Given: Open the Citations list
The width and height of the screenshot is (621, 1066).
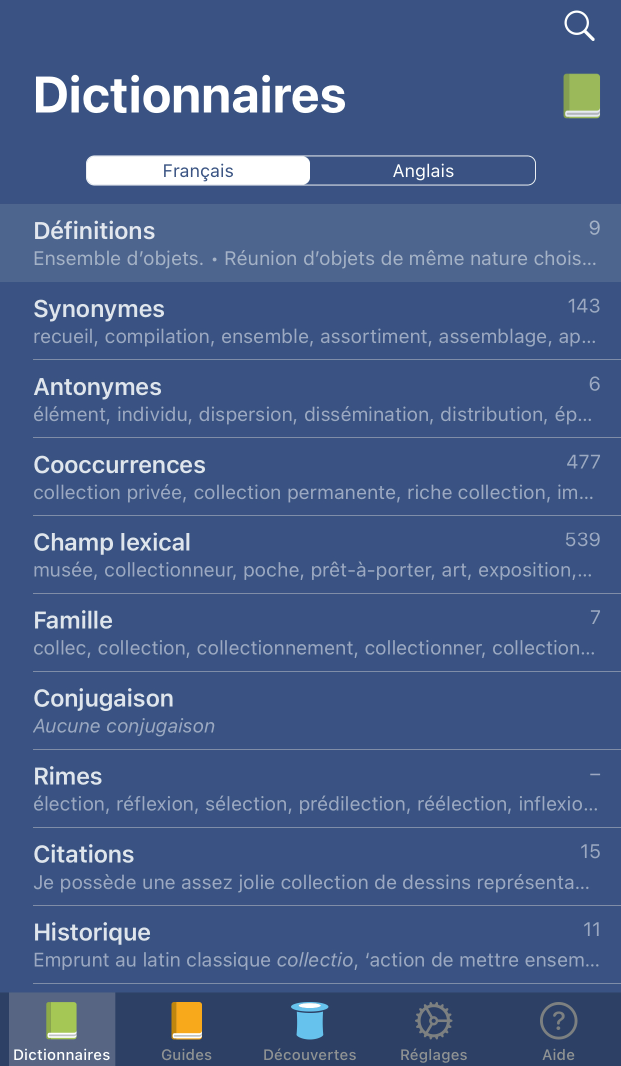Looking at the screenshot, I should pyautogui.click(x=310, y=867).
